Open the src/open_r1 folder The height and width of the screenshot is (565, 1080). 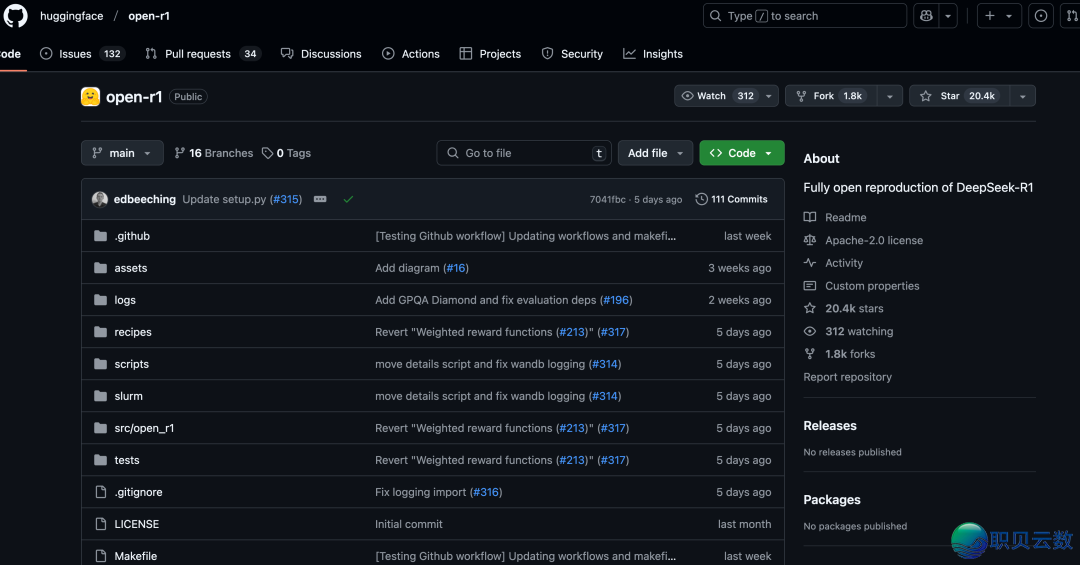coord(144,428)
